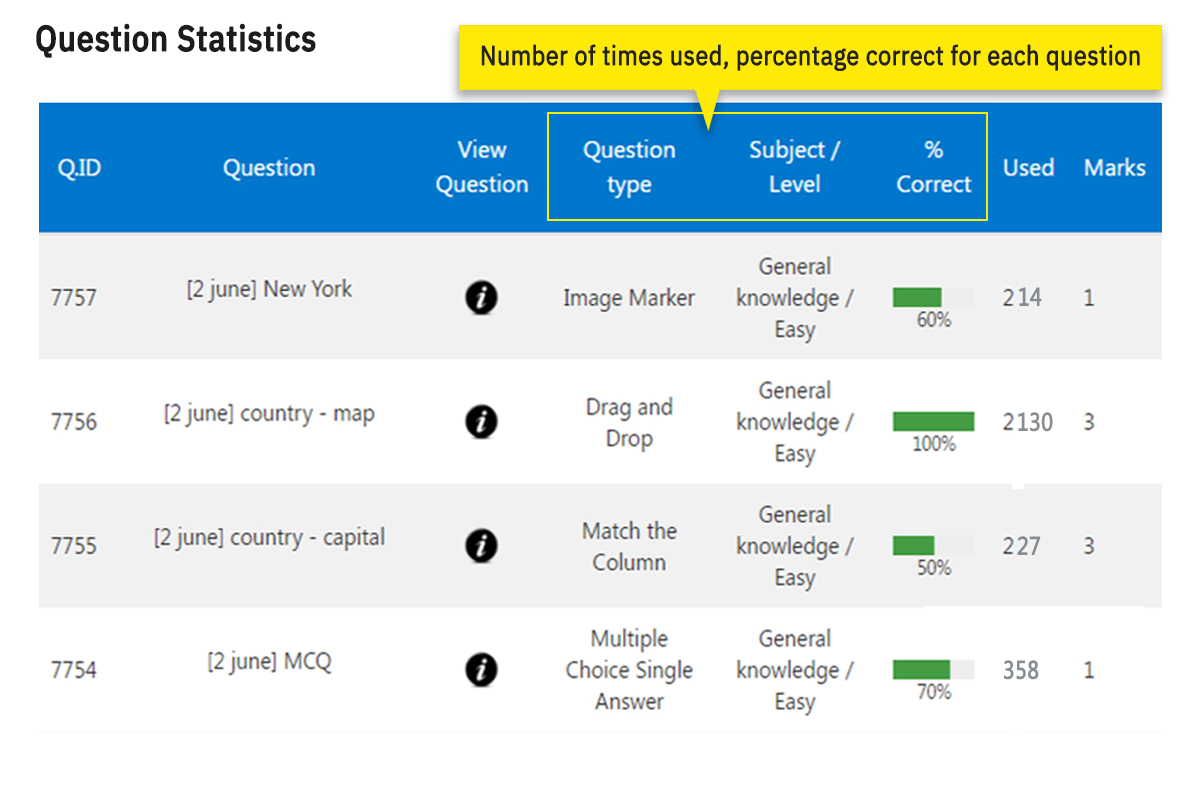Open the "[2 june] New York" question
Viewport: 1200px width, 800px height.
pyautogui.click(x=269, y=290)
